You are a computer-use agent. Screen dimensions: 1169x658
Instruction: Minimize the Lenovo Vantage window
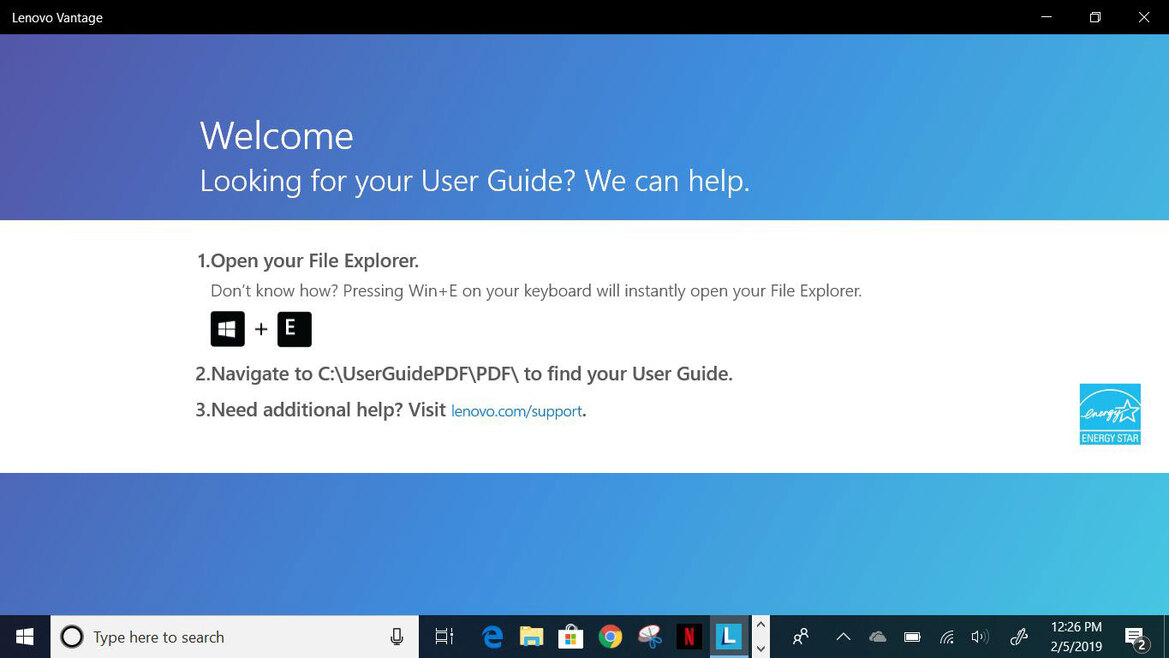[1046, 16]
